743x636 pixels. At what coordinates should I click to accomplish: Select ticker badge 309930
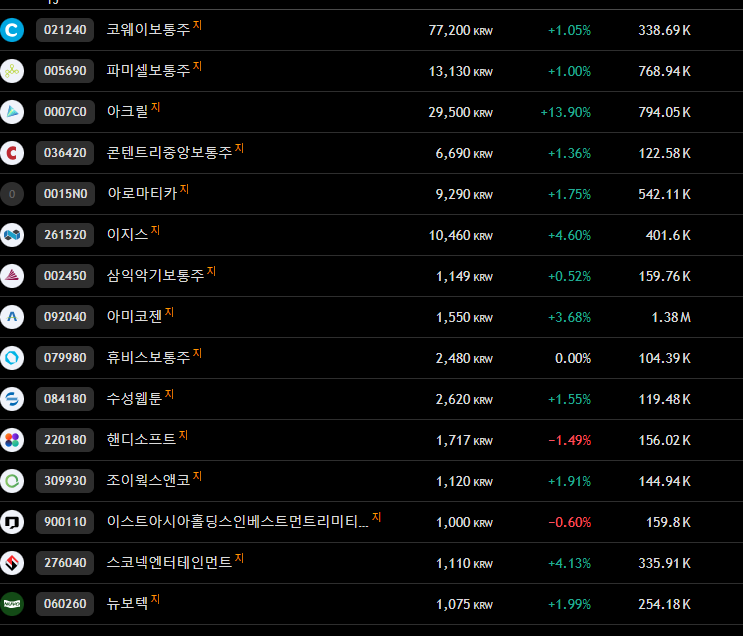click(65, 481)
